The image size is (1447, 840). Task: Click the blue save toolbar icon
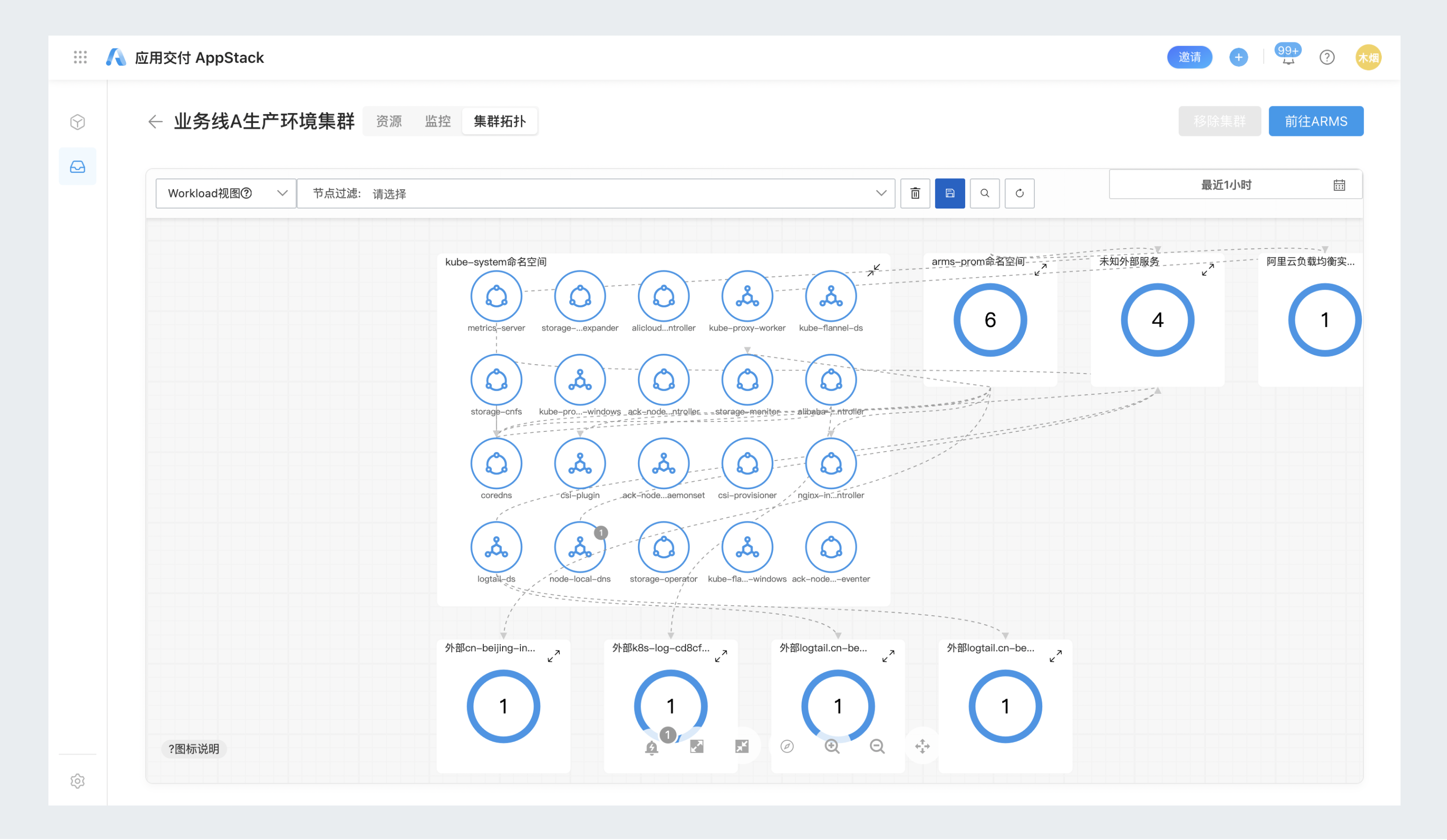point(950,194)
